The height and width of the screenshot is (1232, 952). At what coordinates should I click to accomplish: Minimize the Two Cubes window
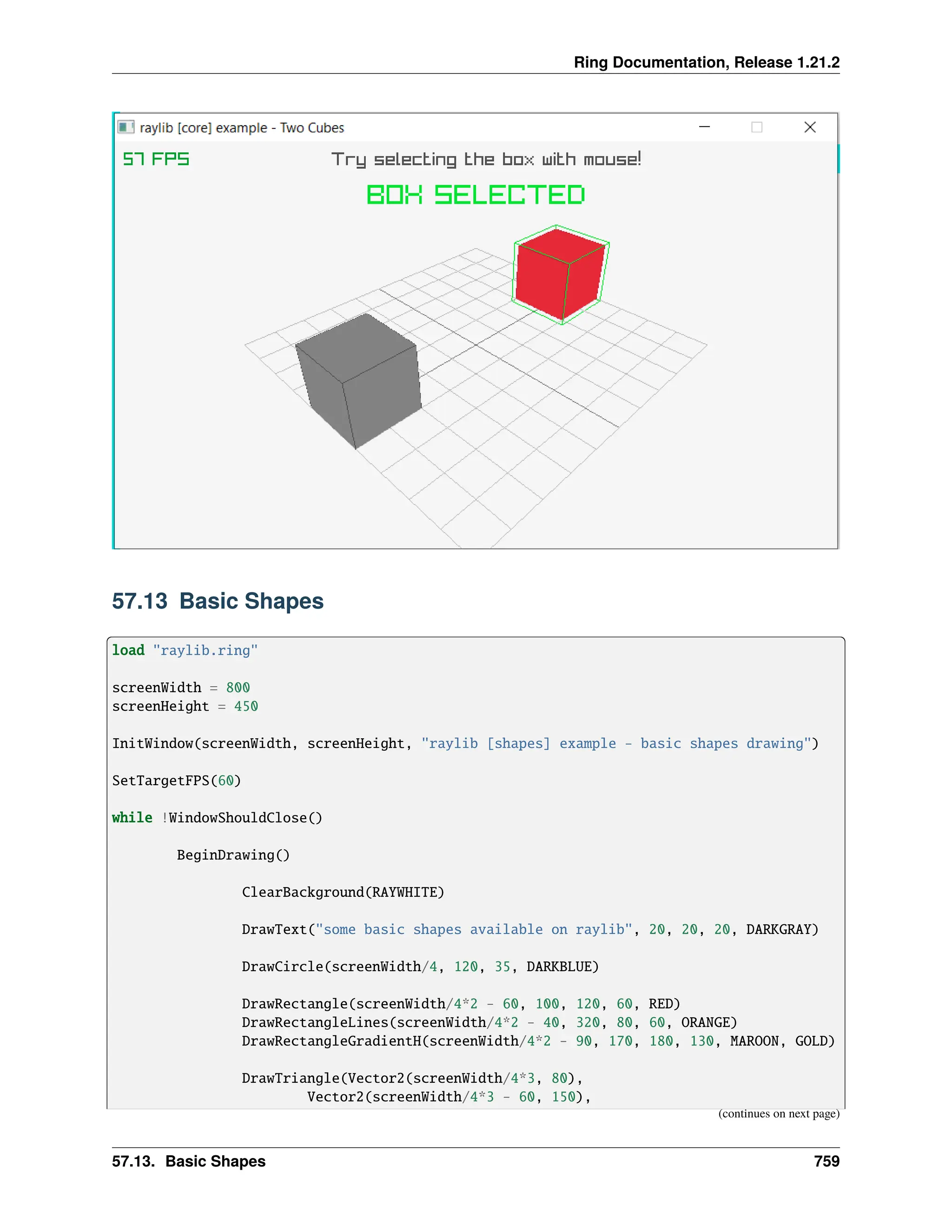(x=704, y=127)
